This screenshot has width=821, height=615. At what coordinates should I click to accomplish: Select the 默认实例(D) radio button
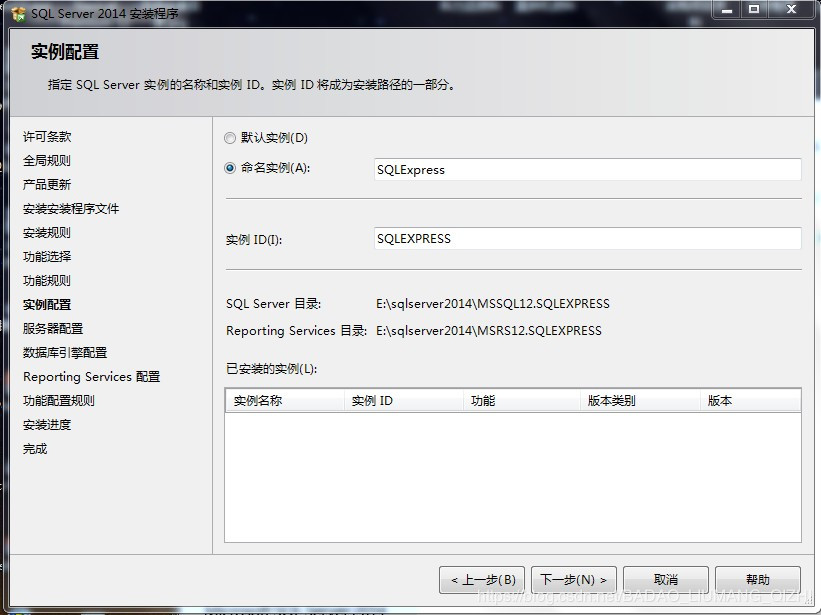[231, 138]
